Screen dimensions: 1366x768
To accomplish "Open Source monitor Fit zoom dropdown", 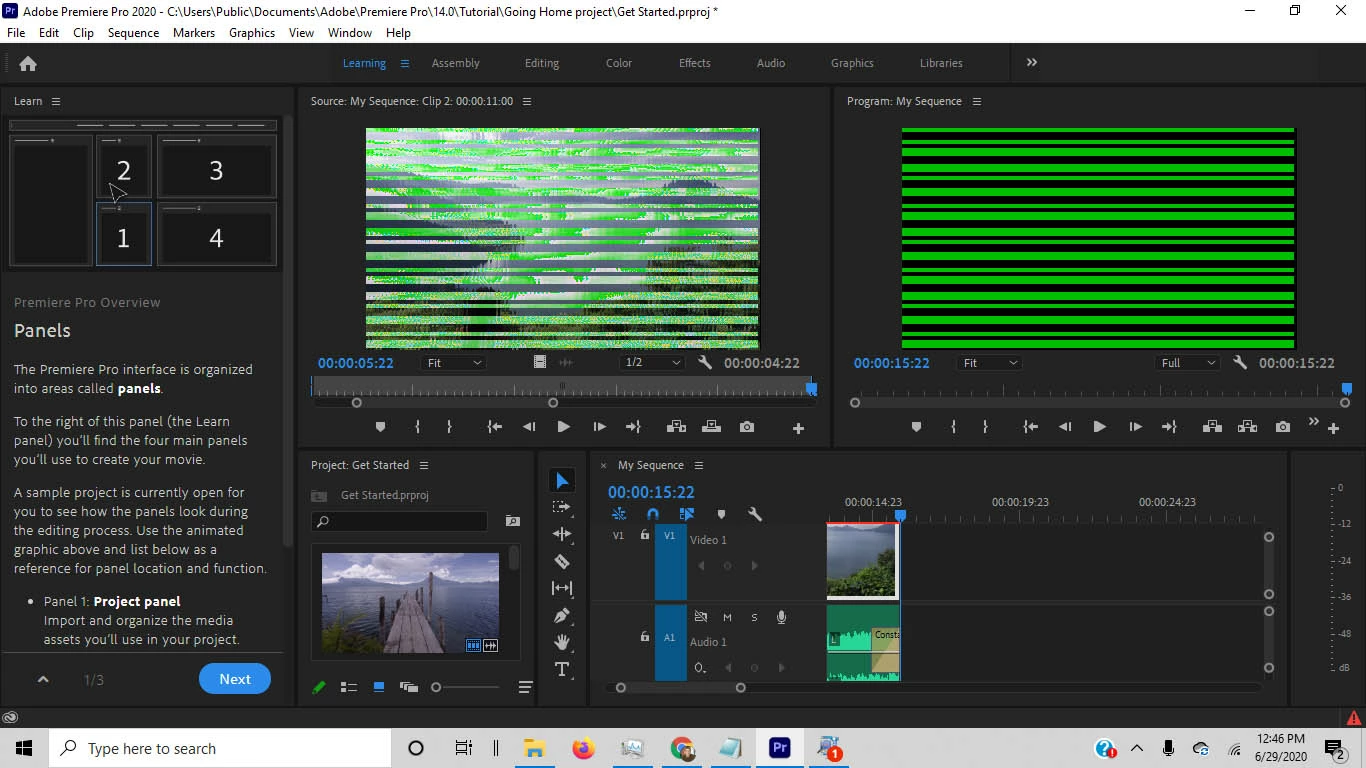I will click(453, 363).
